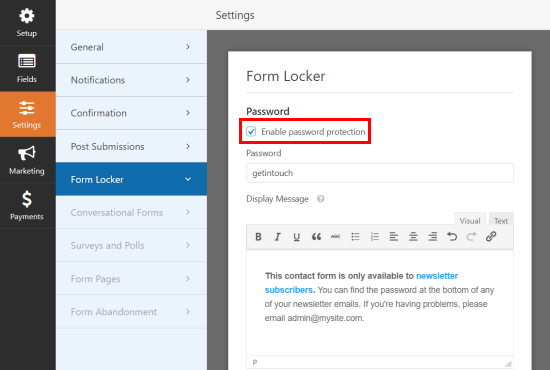
Task: Insert a link with chain icon
Action: point(491,237)
